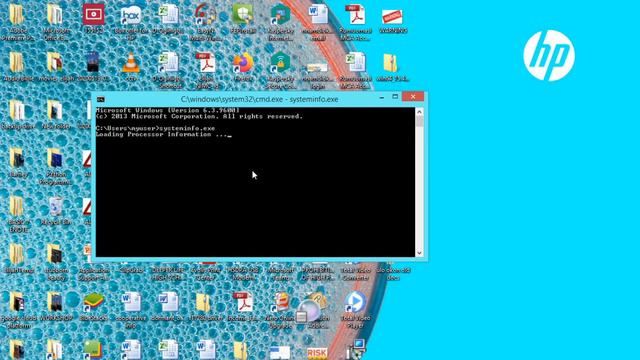
Task: Open the Recycle Bin desktop icon
Action: point(56,207)
